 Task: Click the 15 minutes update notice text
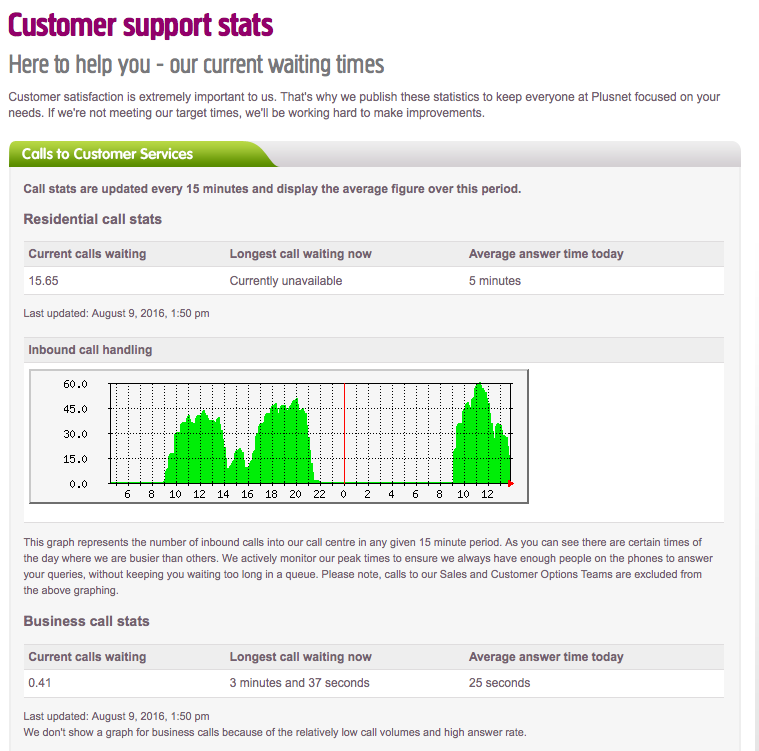click(272, 189)
